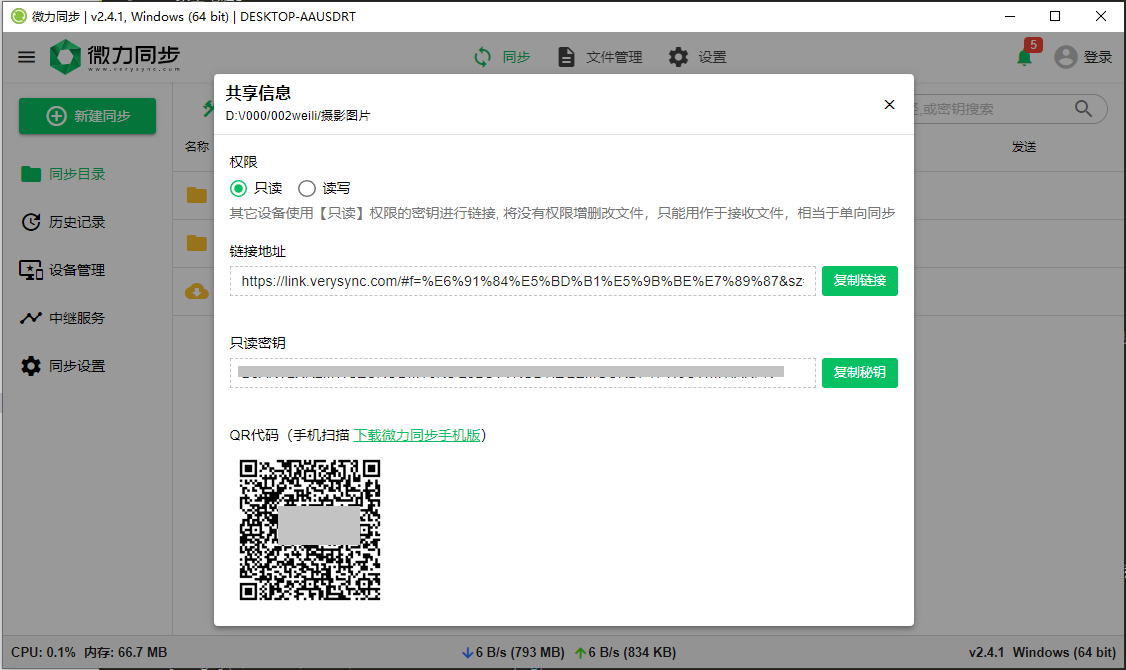Click the folder path D:V000/002weili/摄影图片
Screen dimensions: 1126x670
pos(298,116)
